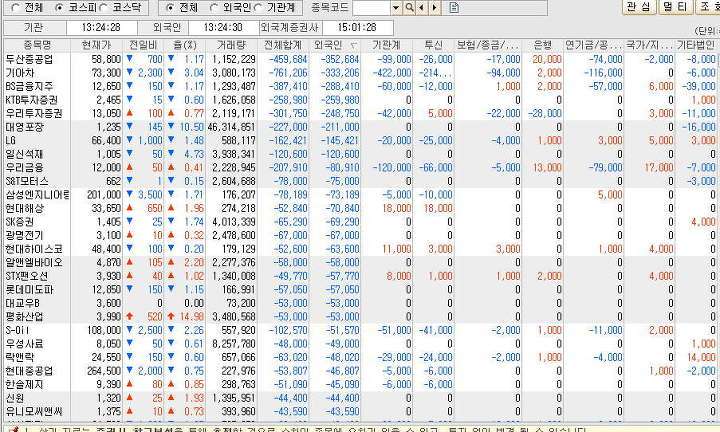Select the 현대해상 stock row name

click(x=24, y=208)
